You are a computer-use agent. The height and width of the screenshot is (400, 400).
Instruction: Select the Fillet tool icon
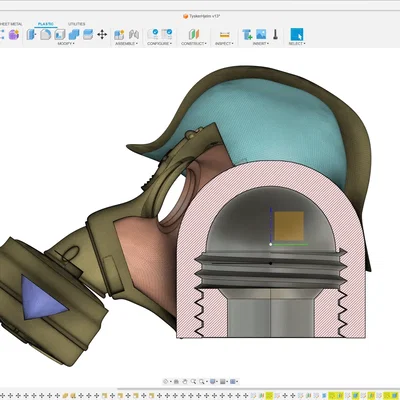[x=45, y=34]
